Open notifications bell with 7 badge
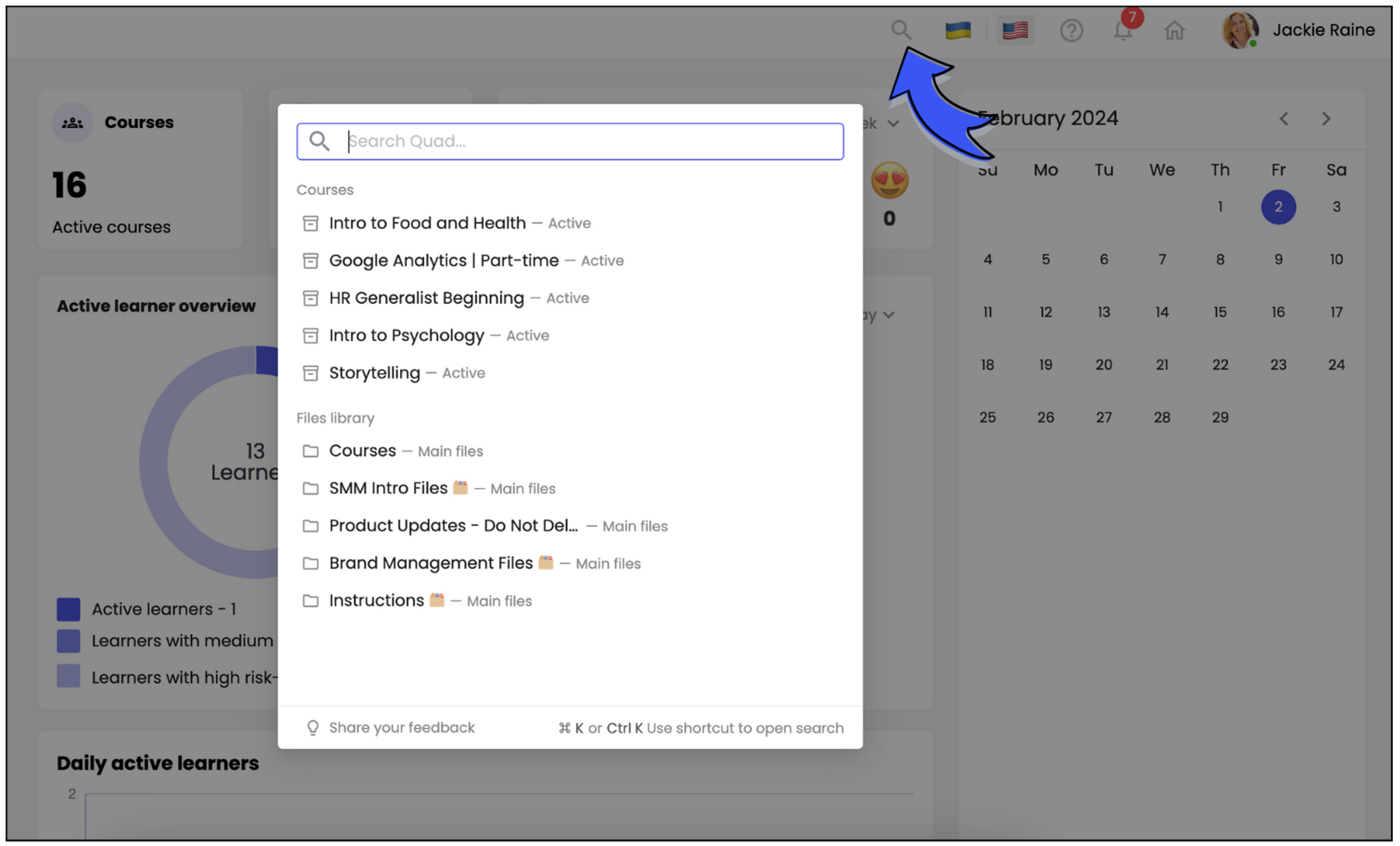 [1123, 30]
